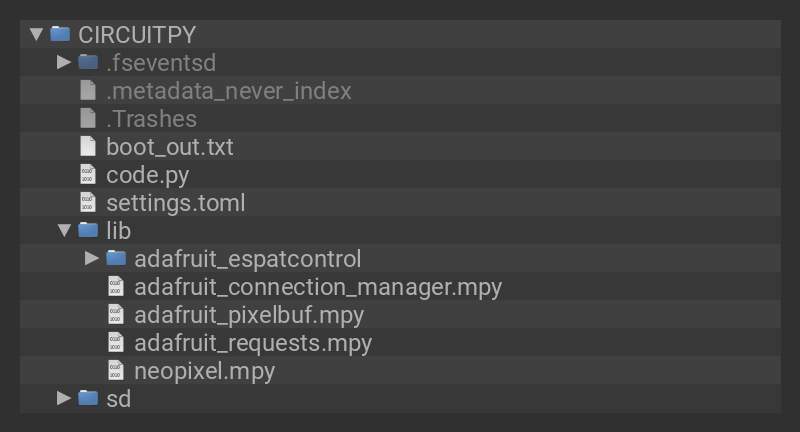Select adafruit_connection_manager.mpy in lib
The height and width of the screenshot is (432, 800).
[x=318, y=287]
